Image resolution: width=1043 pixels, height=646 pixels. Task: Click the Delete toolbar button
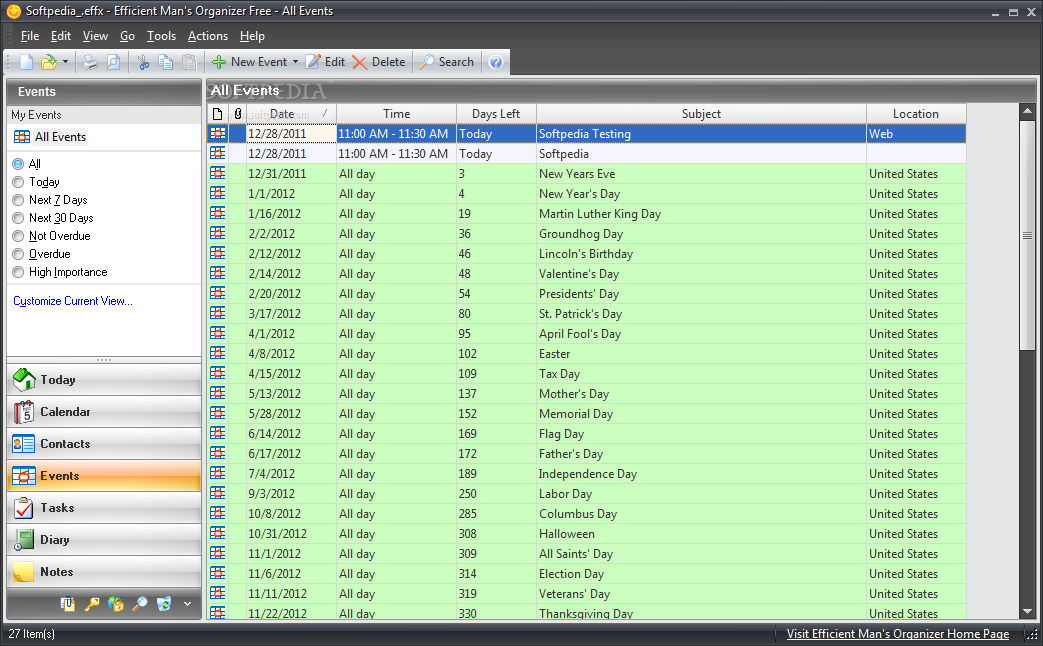click(378, 62)
